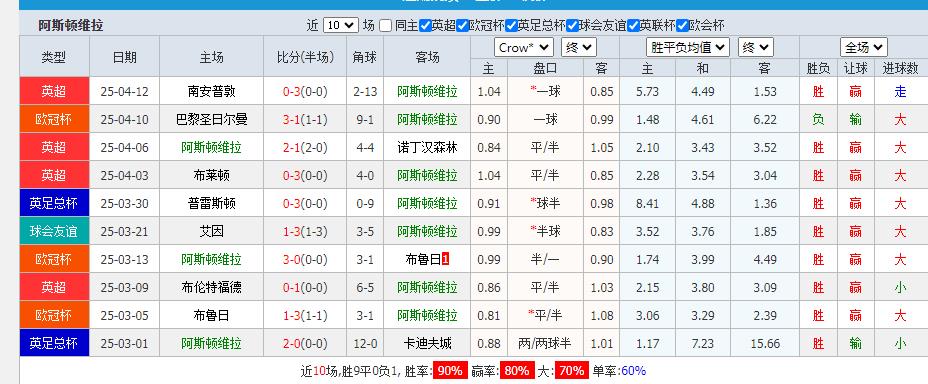The height and width of the screenshot is (384, 928).
Task: Open home team 艾因 link
Action: tap(211, 231)
